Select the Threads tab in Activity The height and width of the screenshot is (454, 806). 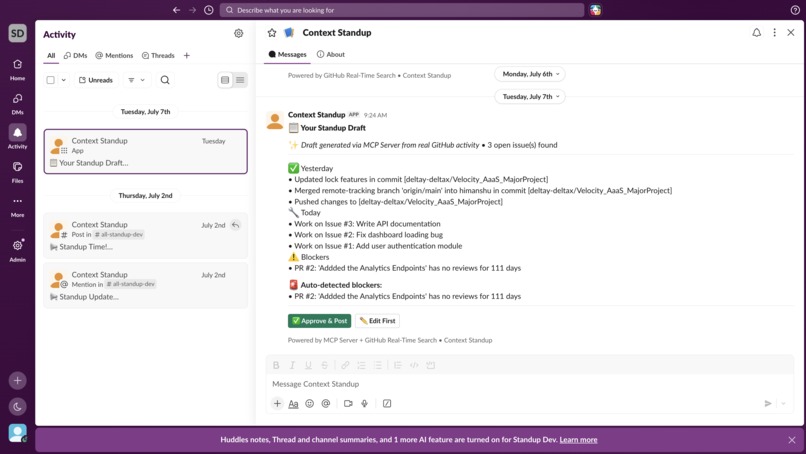158,56
